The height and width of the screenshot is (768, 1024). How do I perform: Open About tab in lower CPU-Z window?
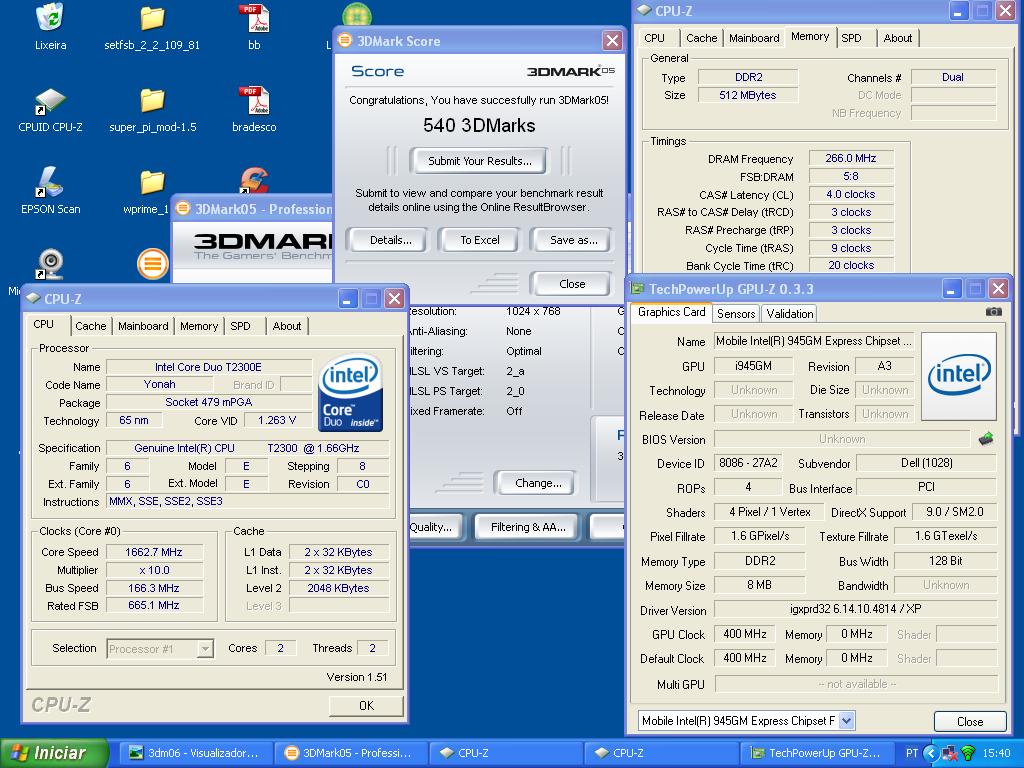pyautogui.click(x=287, y=326)
